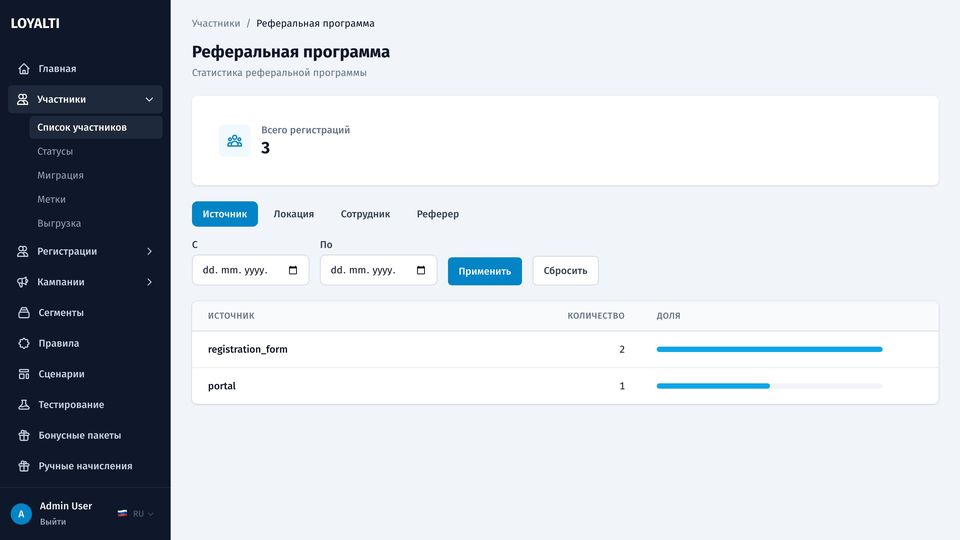Click the Сегменты sidebar icon

tap(24, 313)
